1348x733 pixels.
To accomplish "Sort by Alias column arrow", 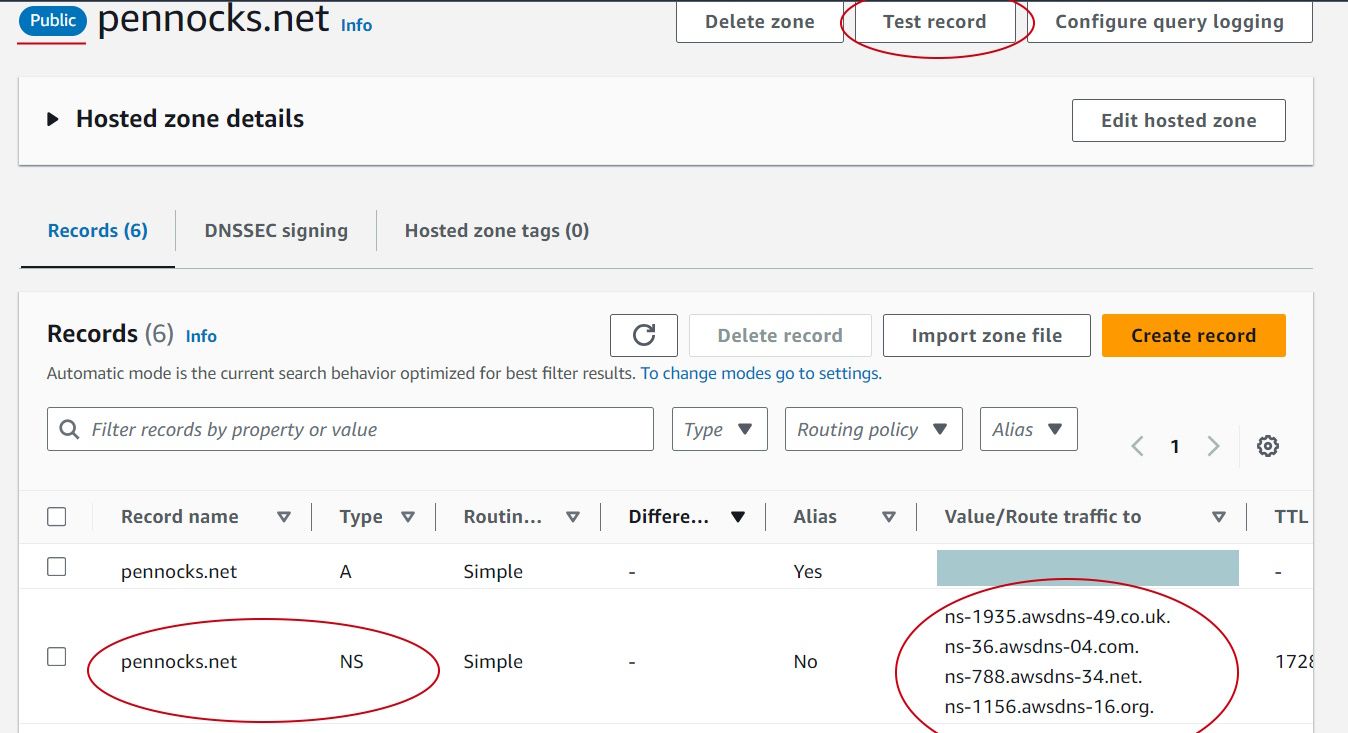I will (x=889, y=517).
